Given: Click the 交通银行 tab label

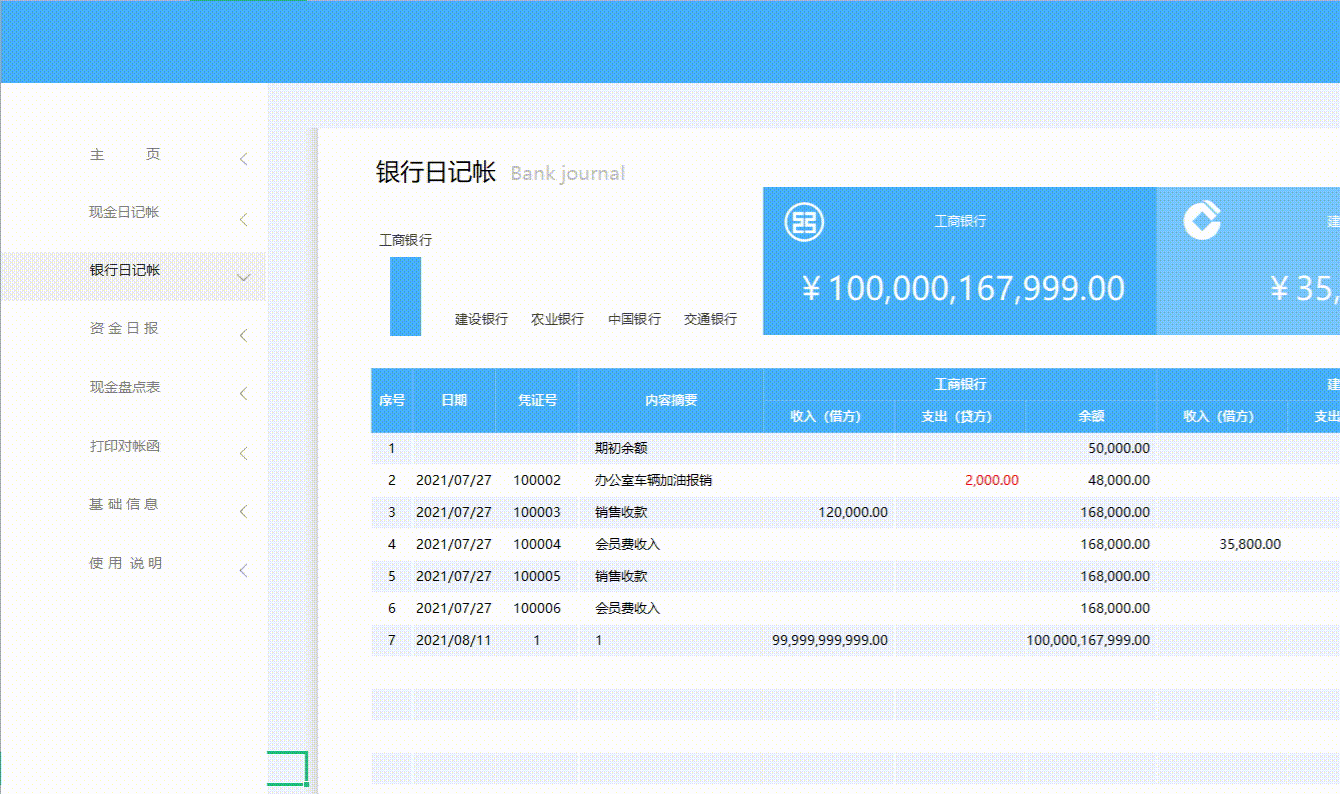Looking at the screenshot, I should pyautogui.click(x=710, y=318).
